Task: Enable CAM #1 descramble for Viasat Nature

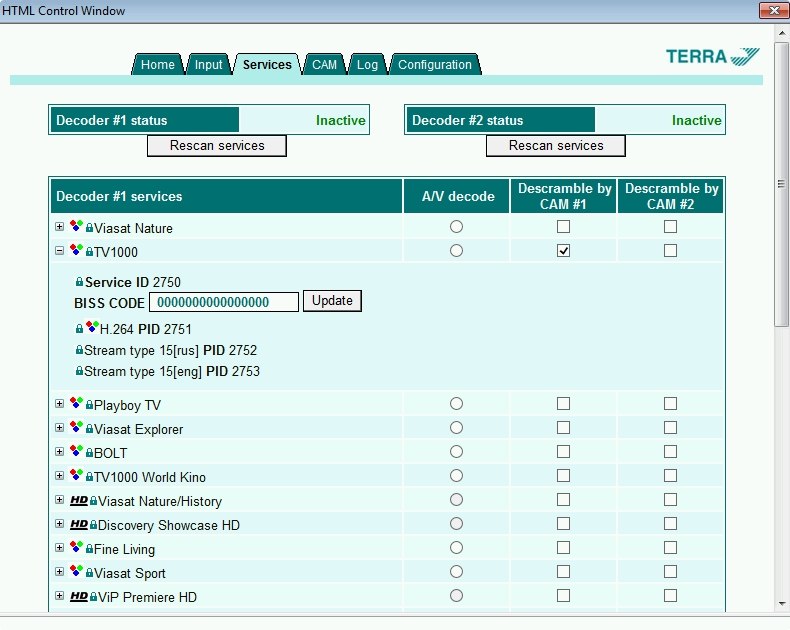Action: click(563, 227)
